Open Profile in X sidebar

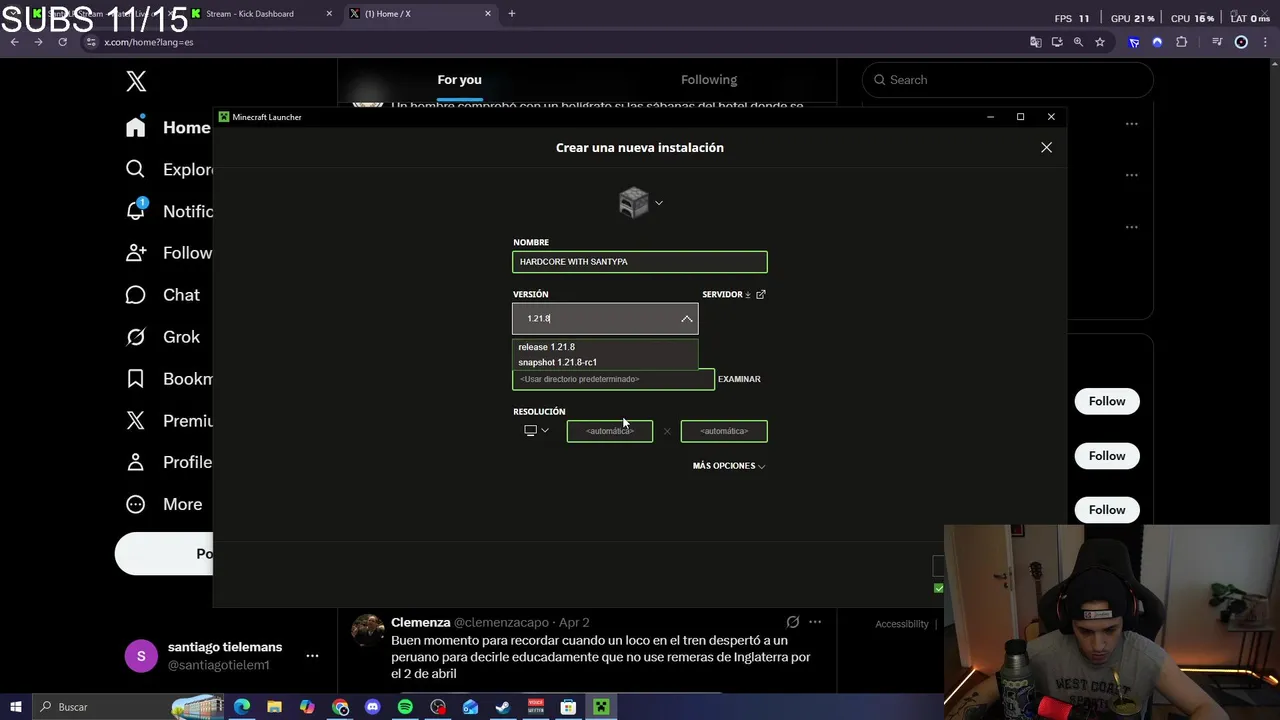pyautogui.click(x=168, y=462)
